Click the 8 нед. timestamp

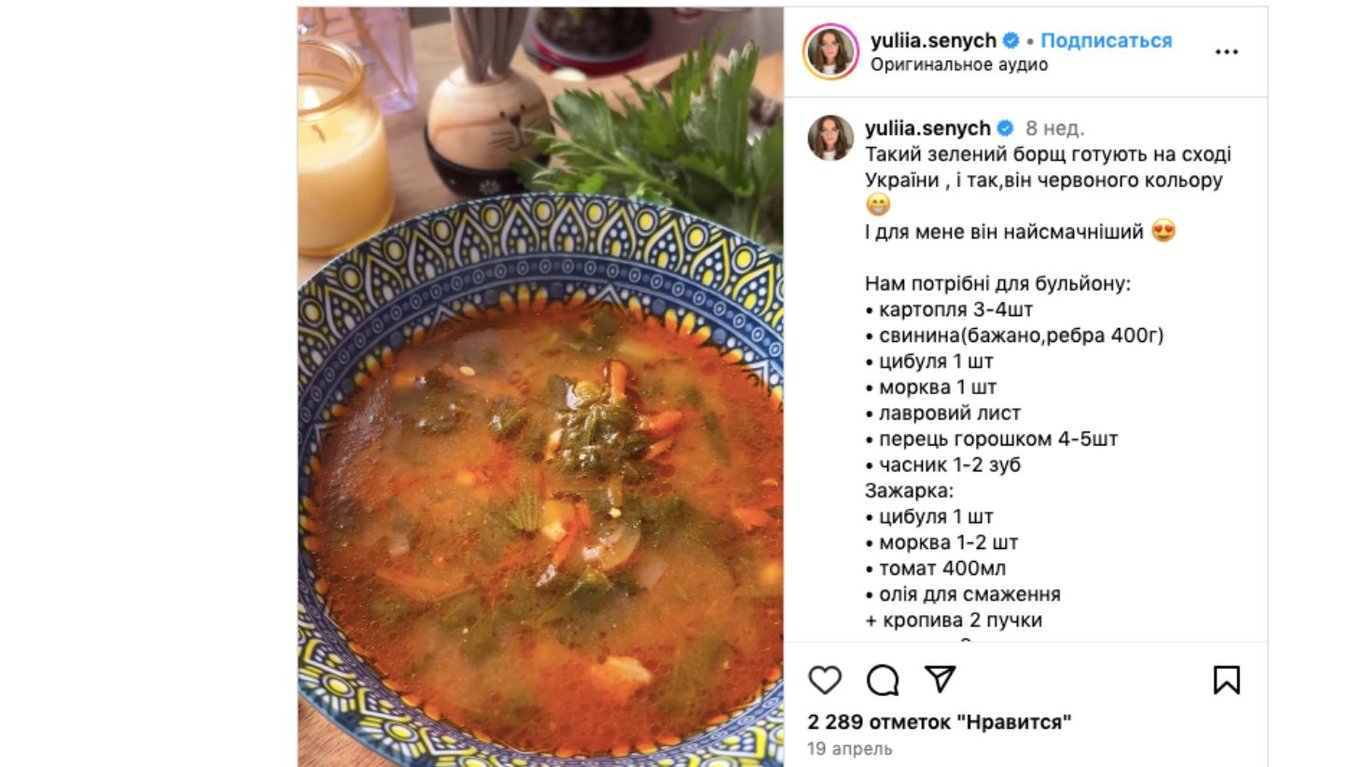(1055, 128)
